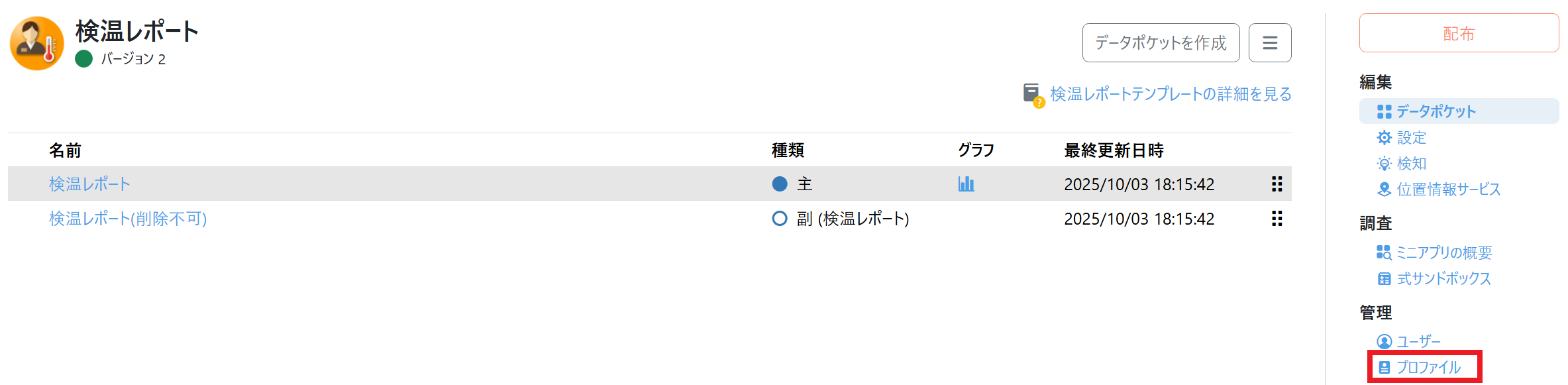Viewport: 1568px width, 385px height.
Task: Open 設定 gear icon in sidebar
Action: [x=1384, y=138]
